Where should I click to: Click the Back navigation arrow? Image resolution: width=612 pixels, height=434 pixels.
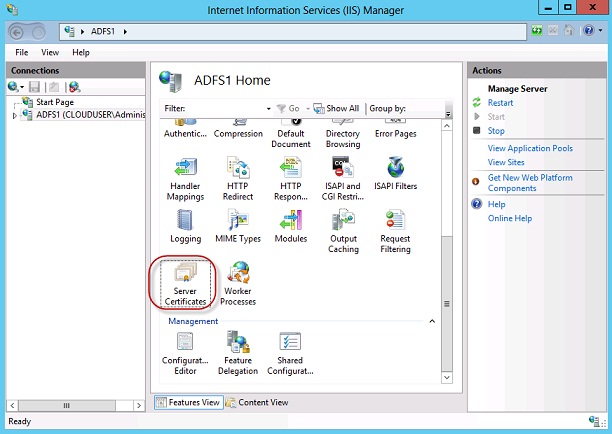pyautogui.click(x=17, y=32)
